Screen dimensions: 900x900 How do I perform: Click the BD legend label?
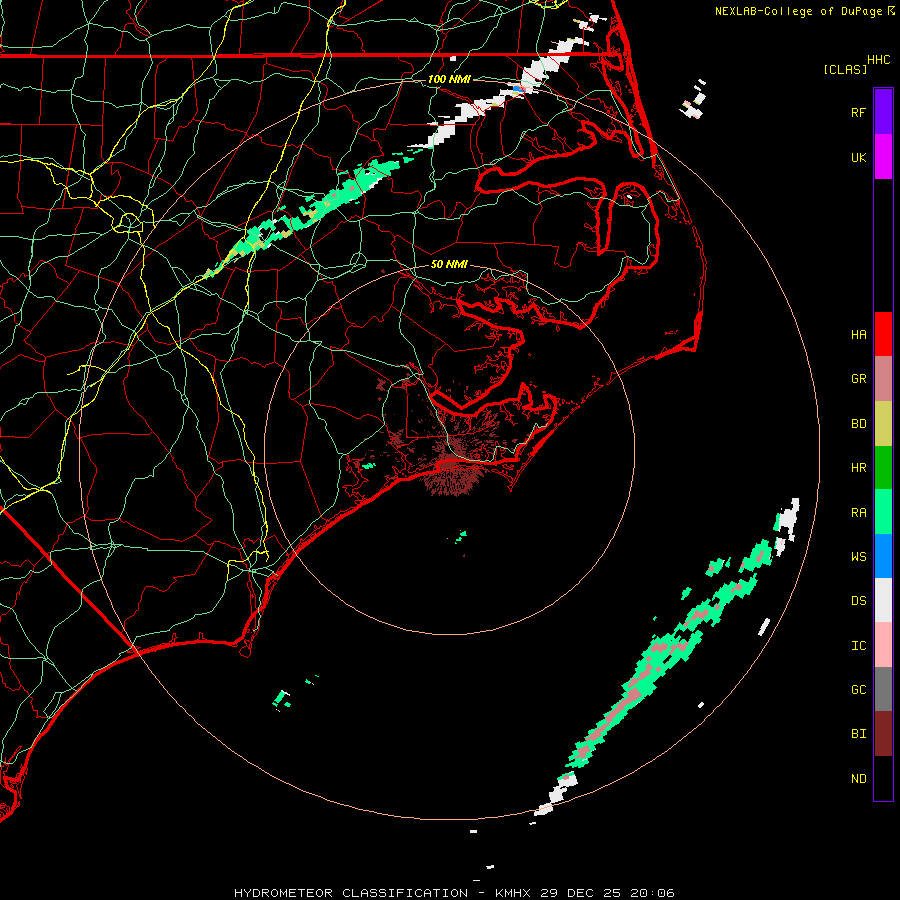pyautogui.click(x=858, y=424)
